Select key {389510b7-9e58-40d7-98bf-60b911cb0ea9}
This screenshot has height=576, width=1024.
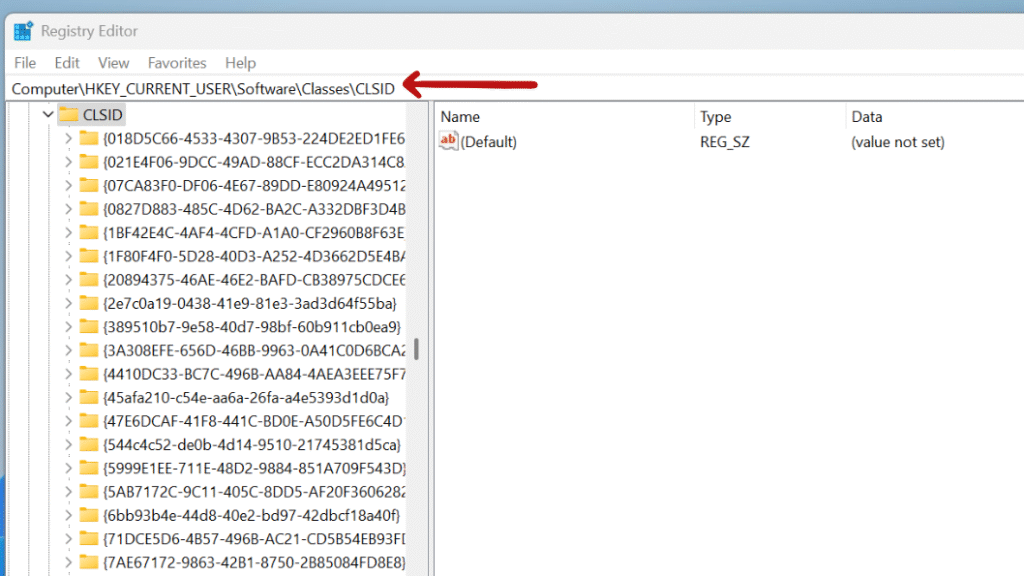(x=251, y=327)
